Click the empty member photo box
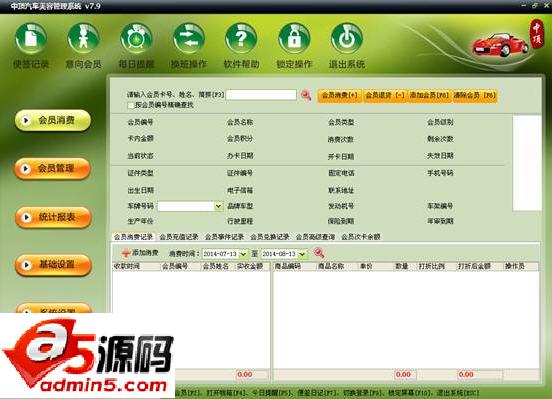 527,163
